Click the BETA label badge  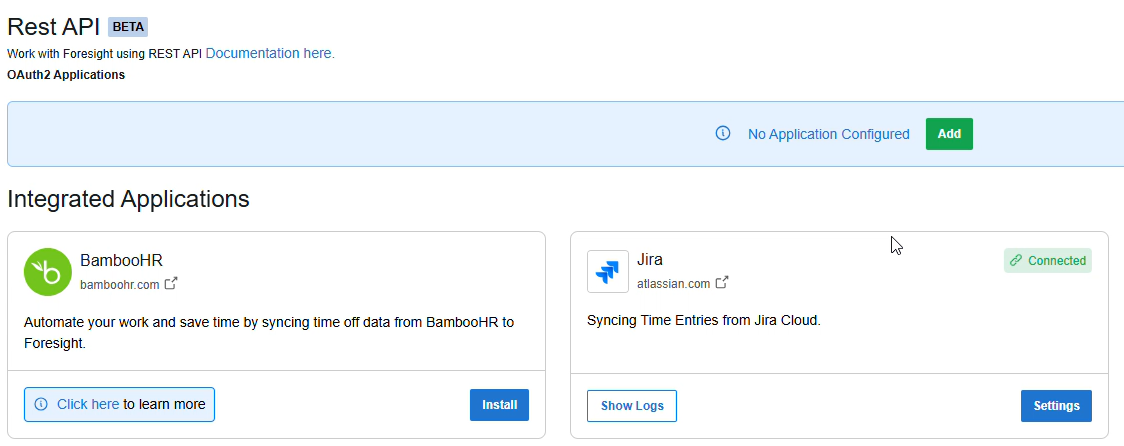(x=128, y=27)
